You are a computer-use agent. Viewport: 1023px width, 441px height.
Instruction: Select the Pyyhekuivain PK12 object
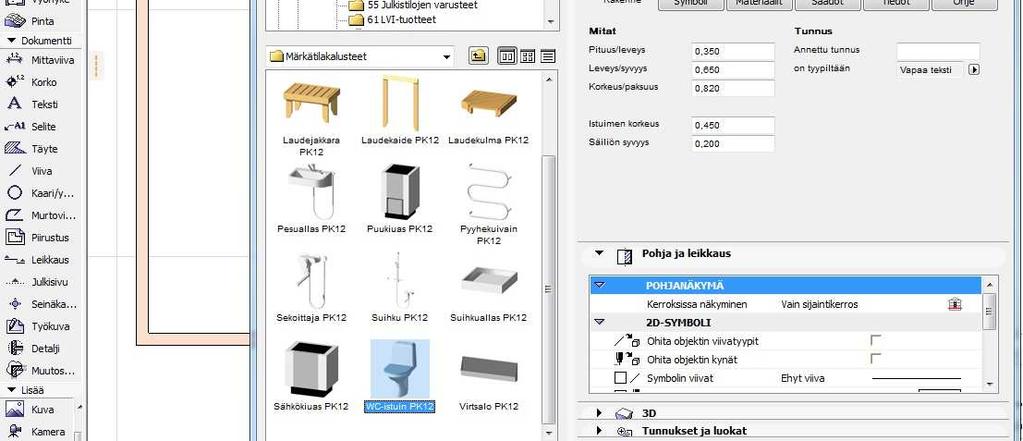[x=488, y=204]
